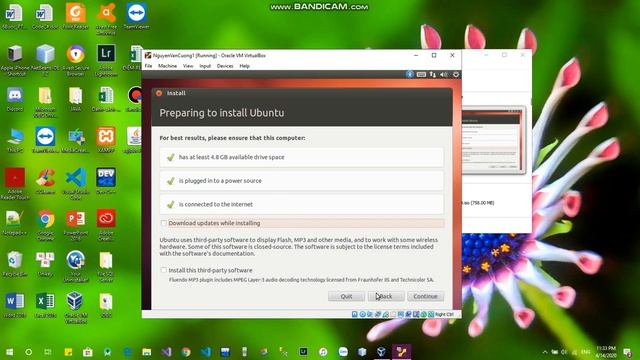This screenshot has width=640, height=360.
Task: Open PowerPoint desktop icon
Action: (76, 225)
